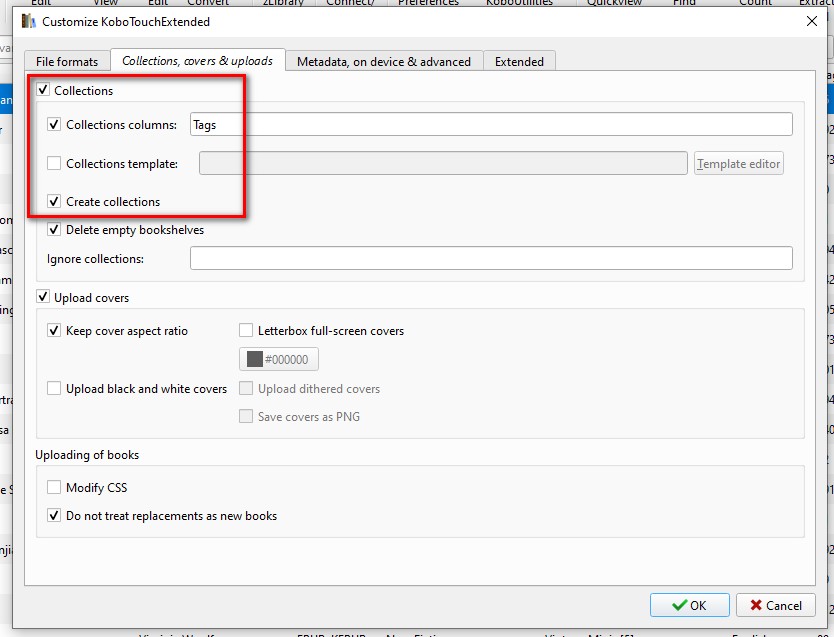This screenshot has height=637, width=834.
Task: Uncheck the Collections columns checkbox
Action: pos(54,124)
